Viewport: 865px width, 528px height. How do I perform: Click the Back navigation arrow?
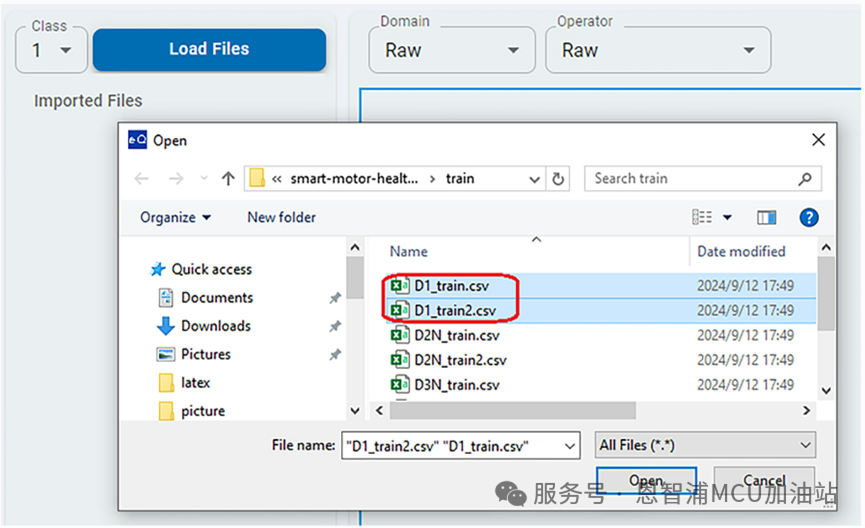click(x=142, y=179)
